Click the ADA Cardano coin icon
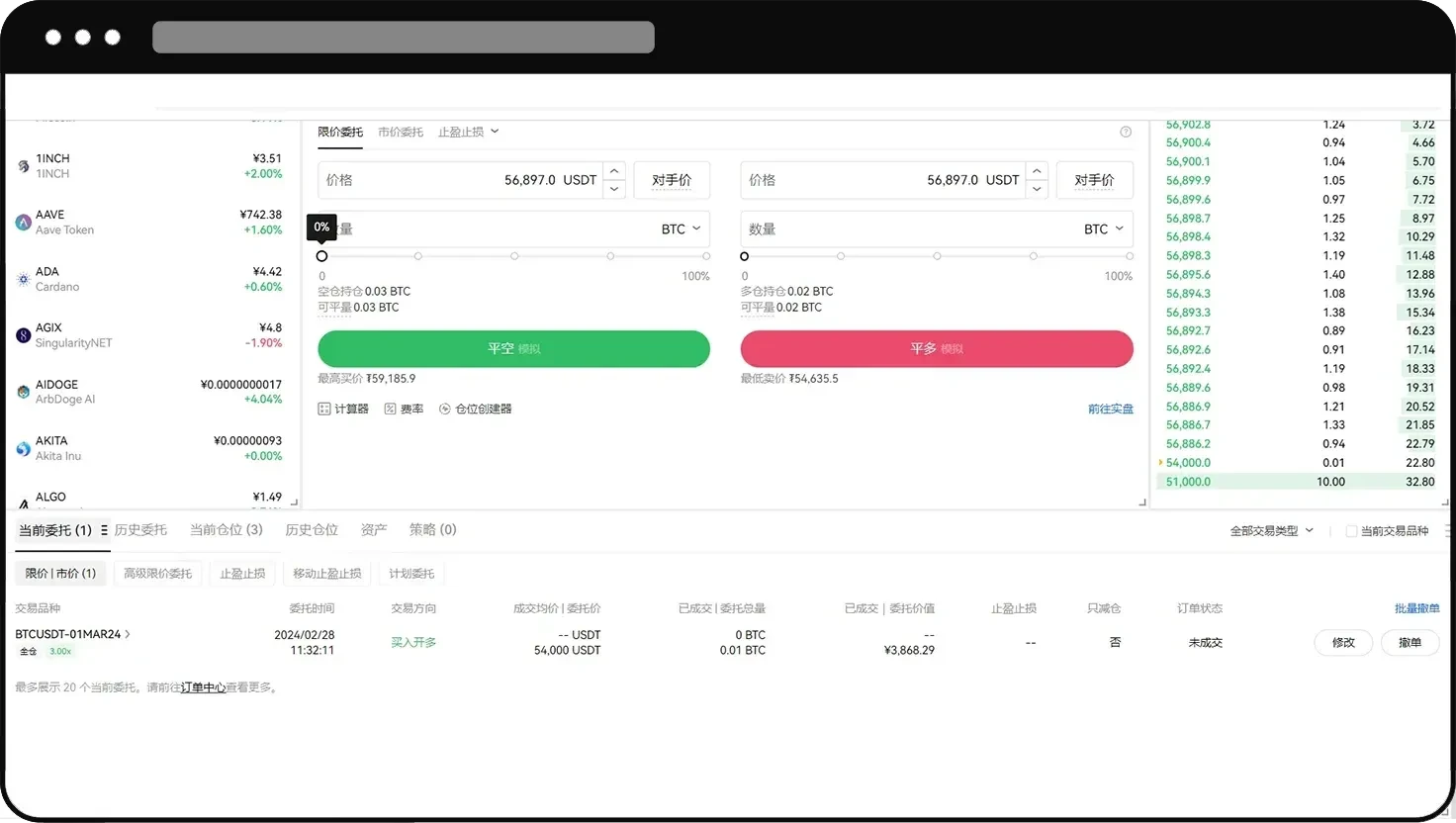The width and height of the screenshot is (1456, 823). 22,278
